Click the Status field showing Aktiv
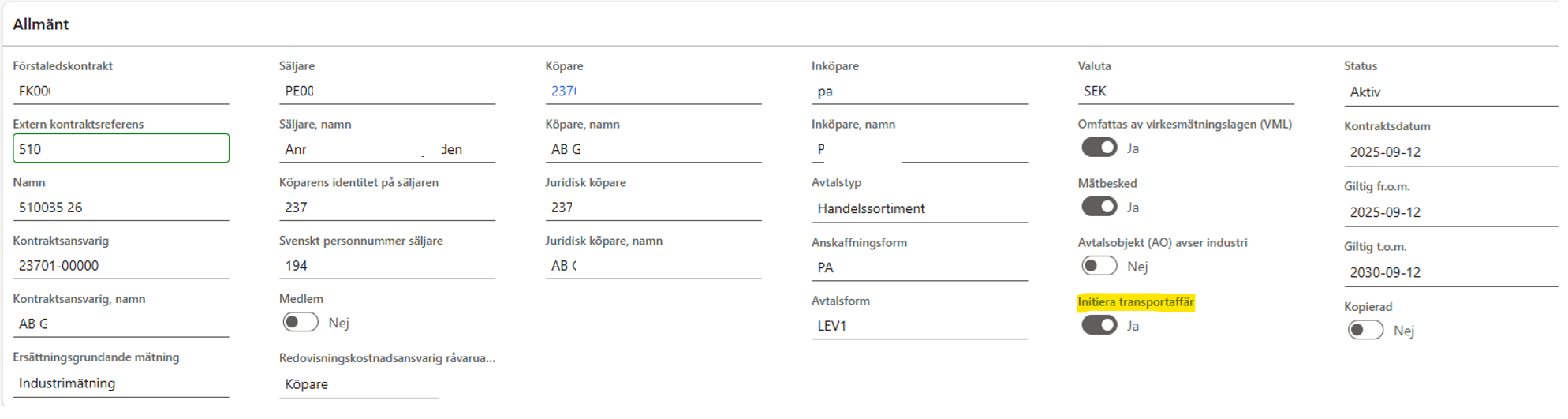Image resolution: width=1568 pixels, height=419 pixels. pyautogui.click(x=1450, y=92)
